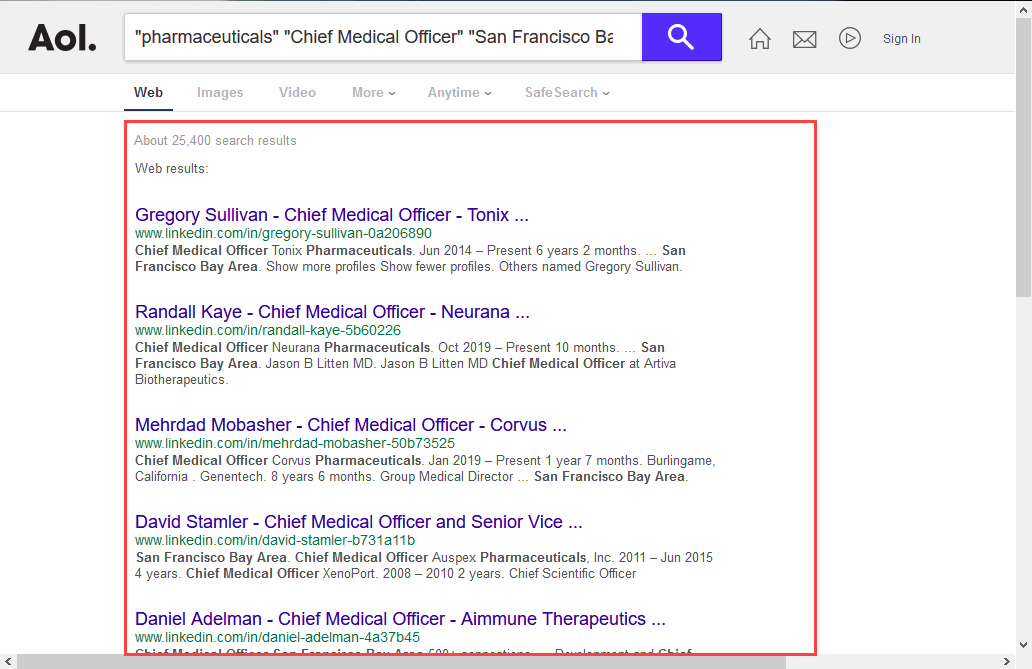Click the daniel-adelman-4a37b45 LinkedIn URL
This screenshot has height=669, width=1032.
[277, 637]
